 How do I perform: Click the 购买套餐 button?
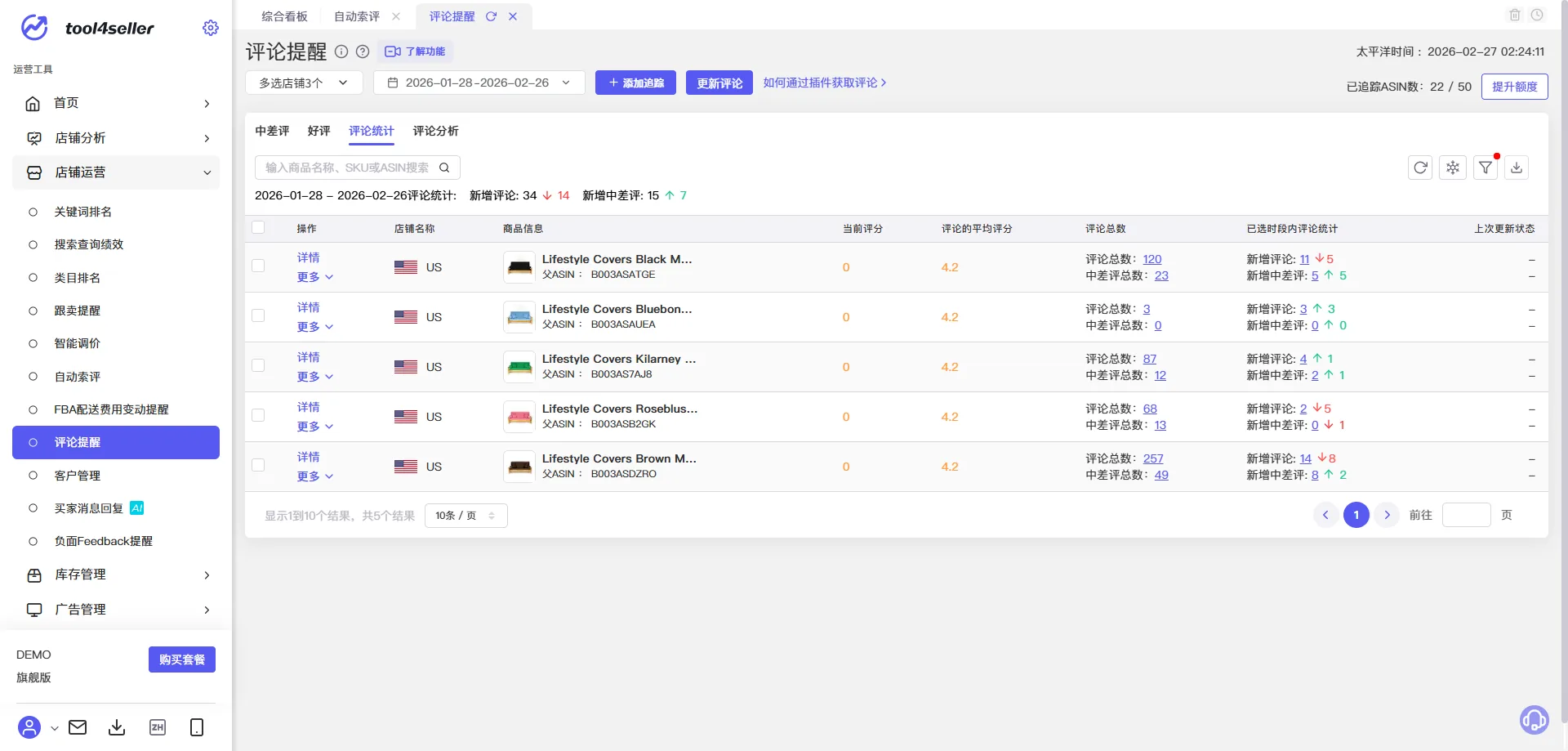click(x=182, y=659)
